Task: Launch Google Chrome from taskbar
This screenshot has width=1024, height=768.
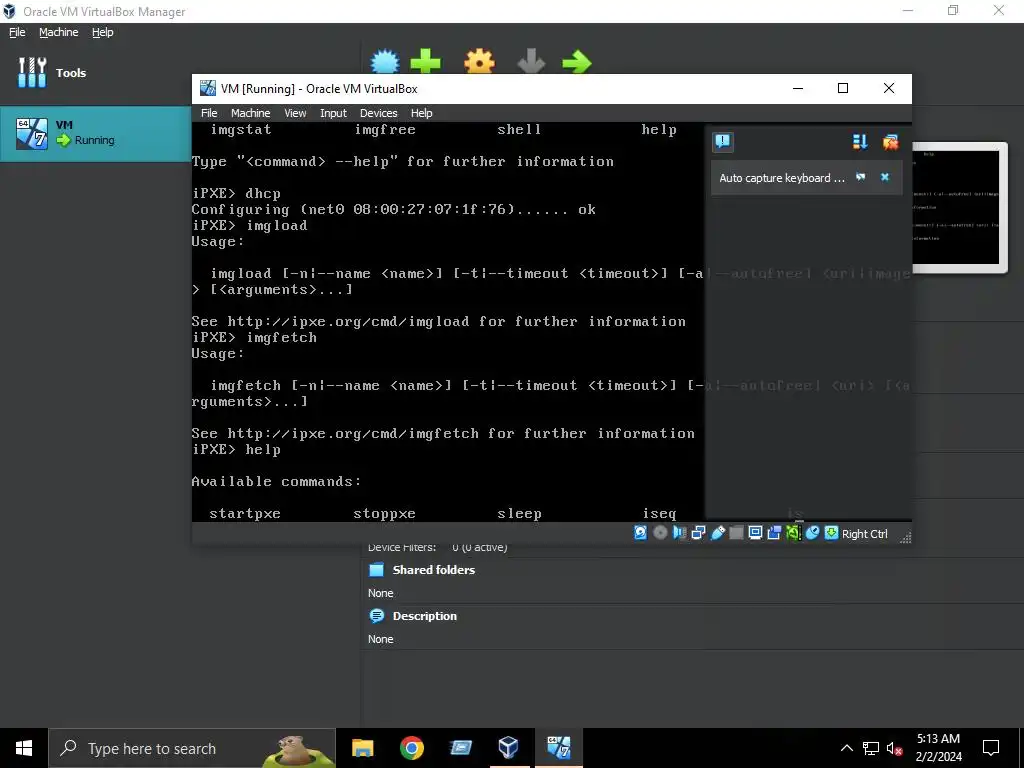Action: (411, 748)
